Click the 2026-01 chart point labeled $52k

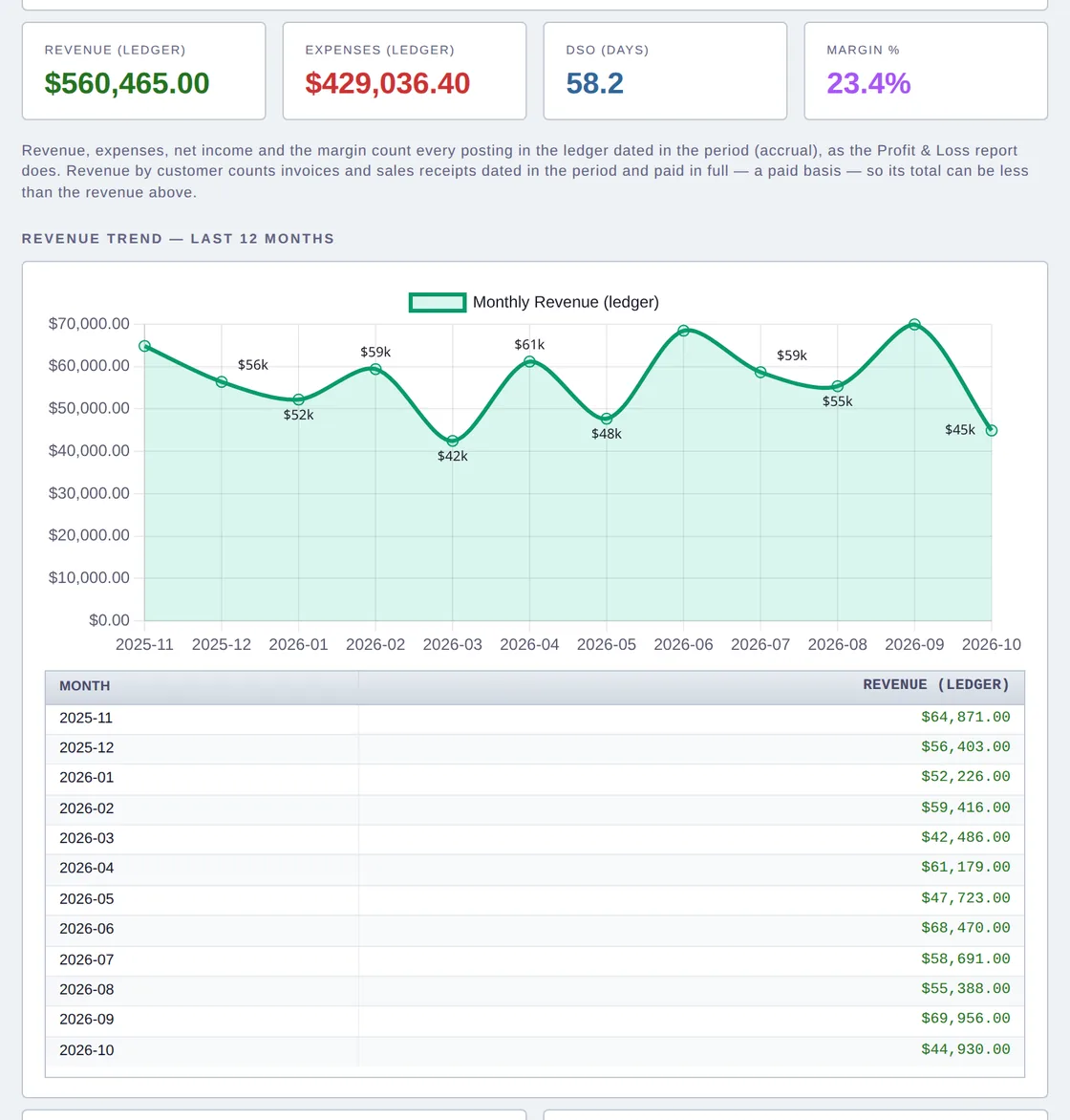299,399
